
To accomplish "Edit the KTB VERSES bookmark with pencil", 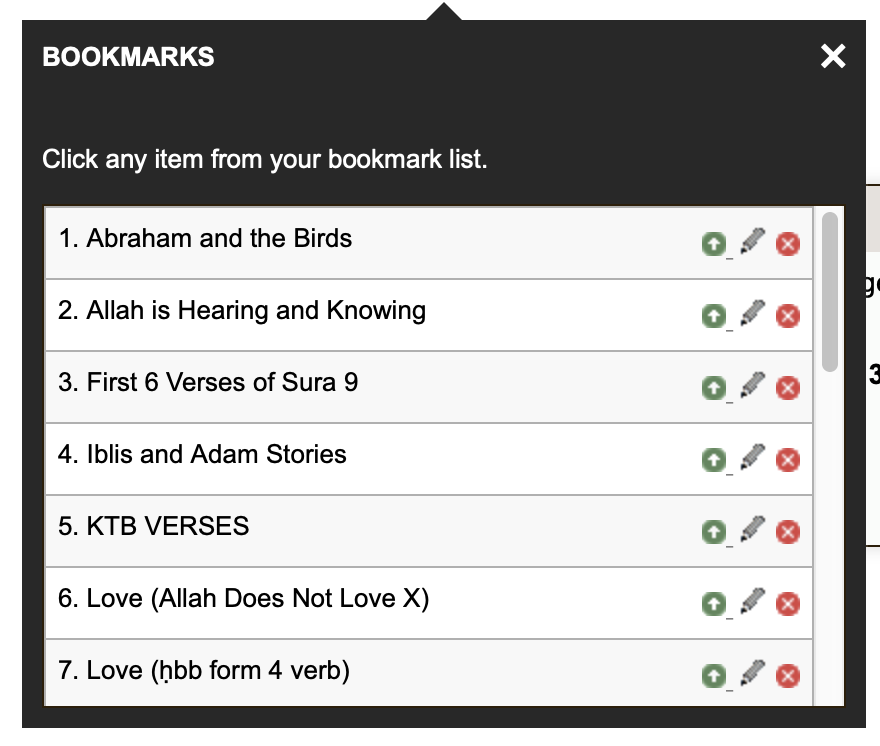I will coord(753,529).
